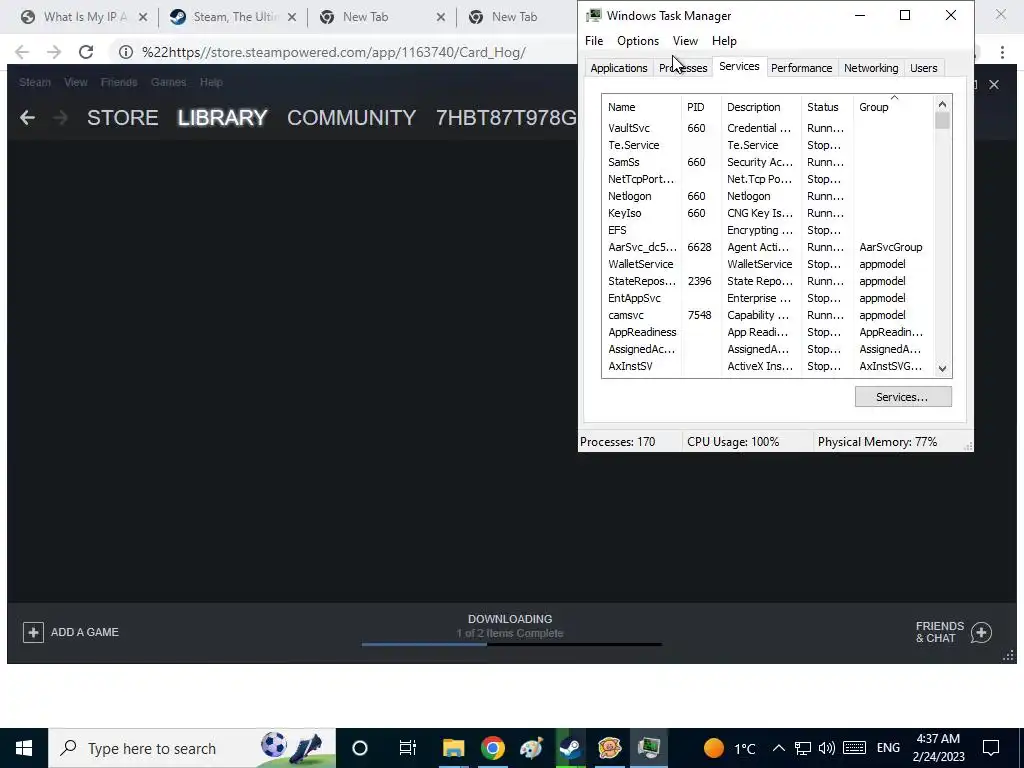Select Task Manager icon in the taskbar
The image size is (1024, 768).
click(x=648, y=748)
